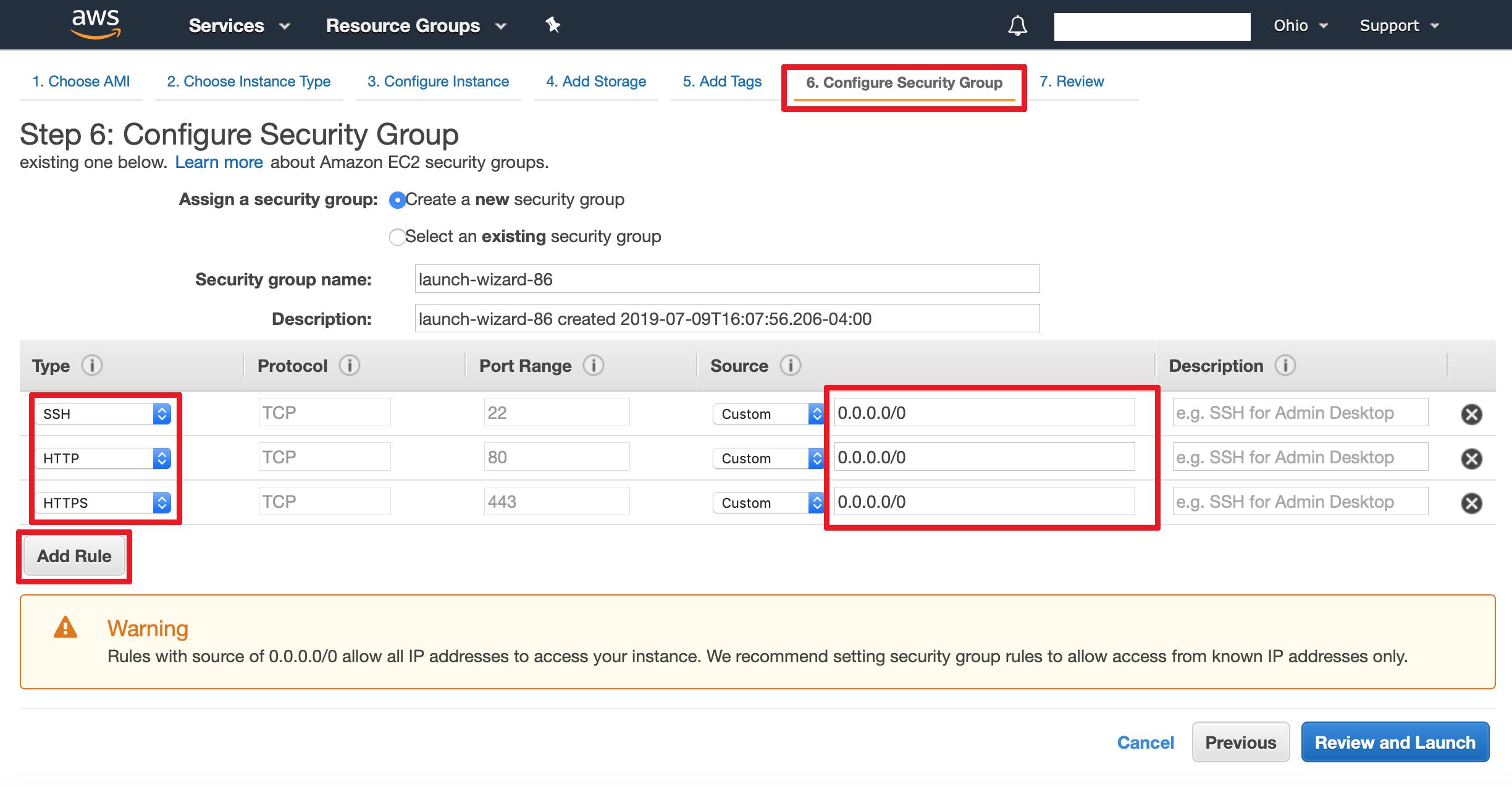The height and width of the screenshot is (787, 1512).
Task: Select Create a new security group radio
Action: point(397,200)
